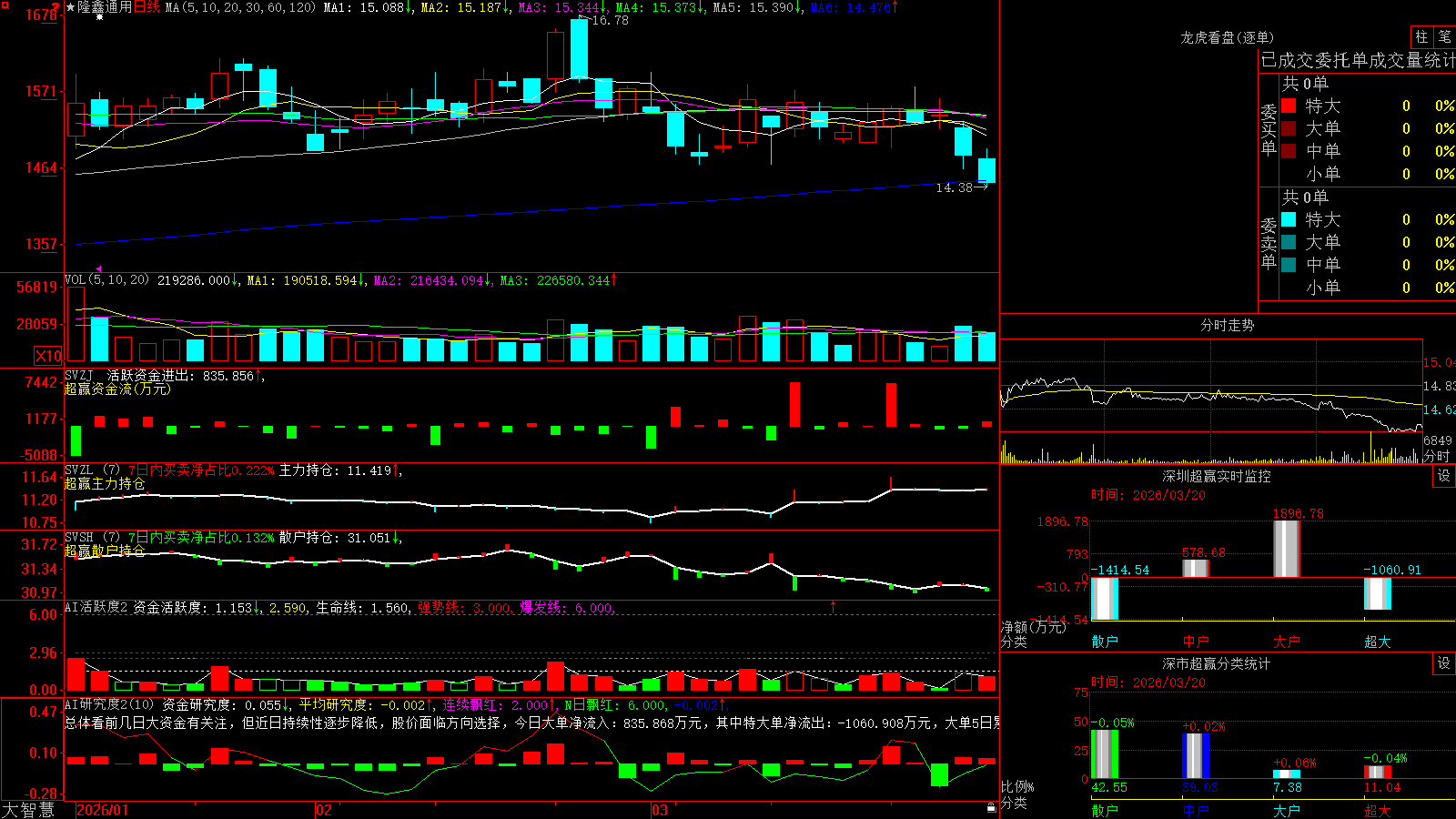Click the 分时走势 panel title
The image size is (1456, 819).
pos(1227,325)
